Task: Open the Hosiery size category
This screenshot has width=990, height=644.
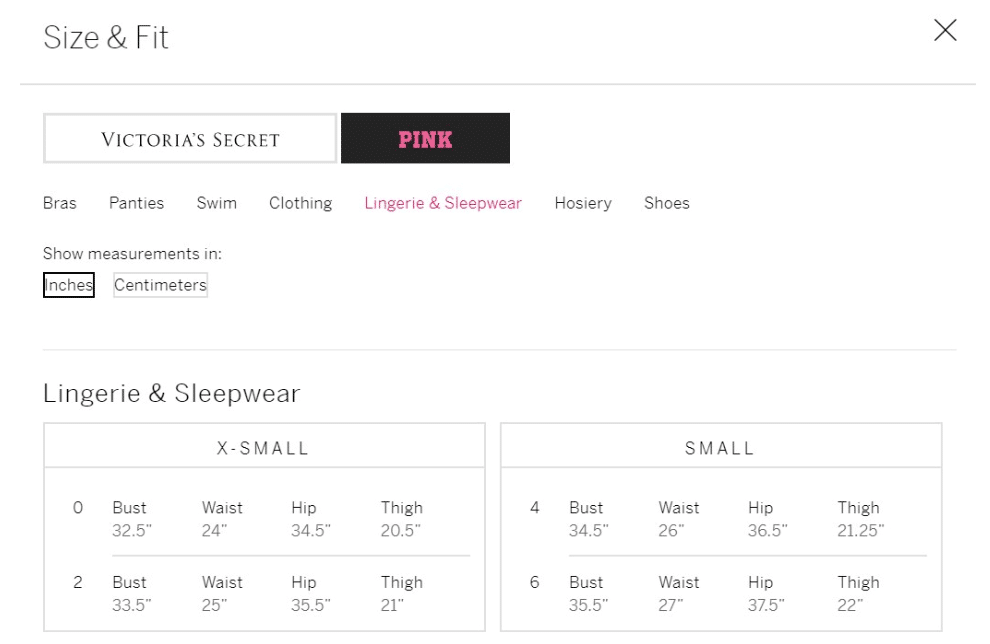Action: pyautogui.click(x=583, y=203)
